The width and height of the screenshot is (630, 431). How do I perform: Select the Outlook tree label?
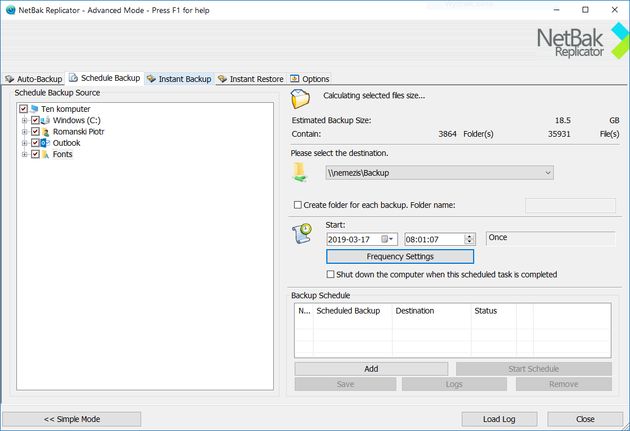(x=66, y=143)
